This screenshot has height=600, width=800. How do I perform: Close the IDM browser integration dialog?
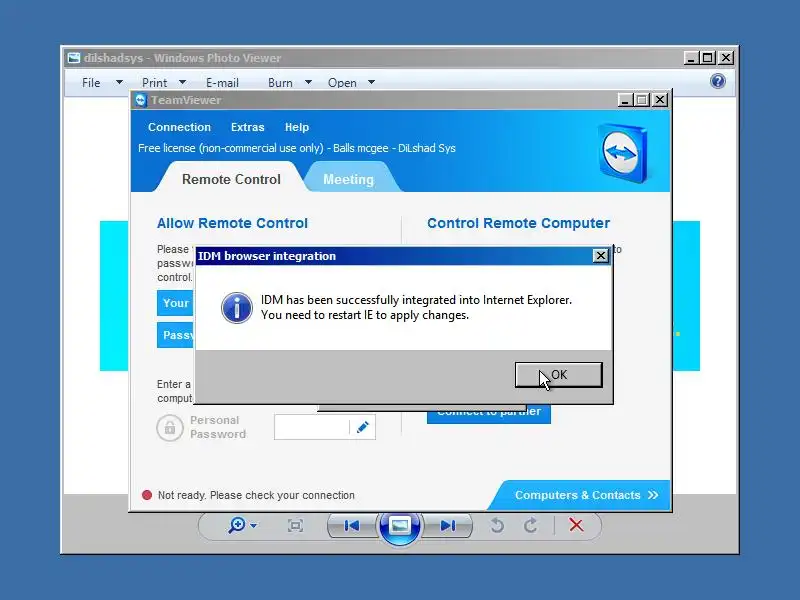coord(601,256)
